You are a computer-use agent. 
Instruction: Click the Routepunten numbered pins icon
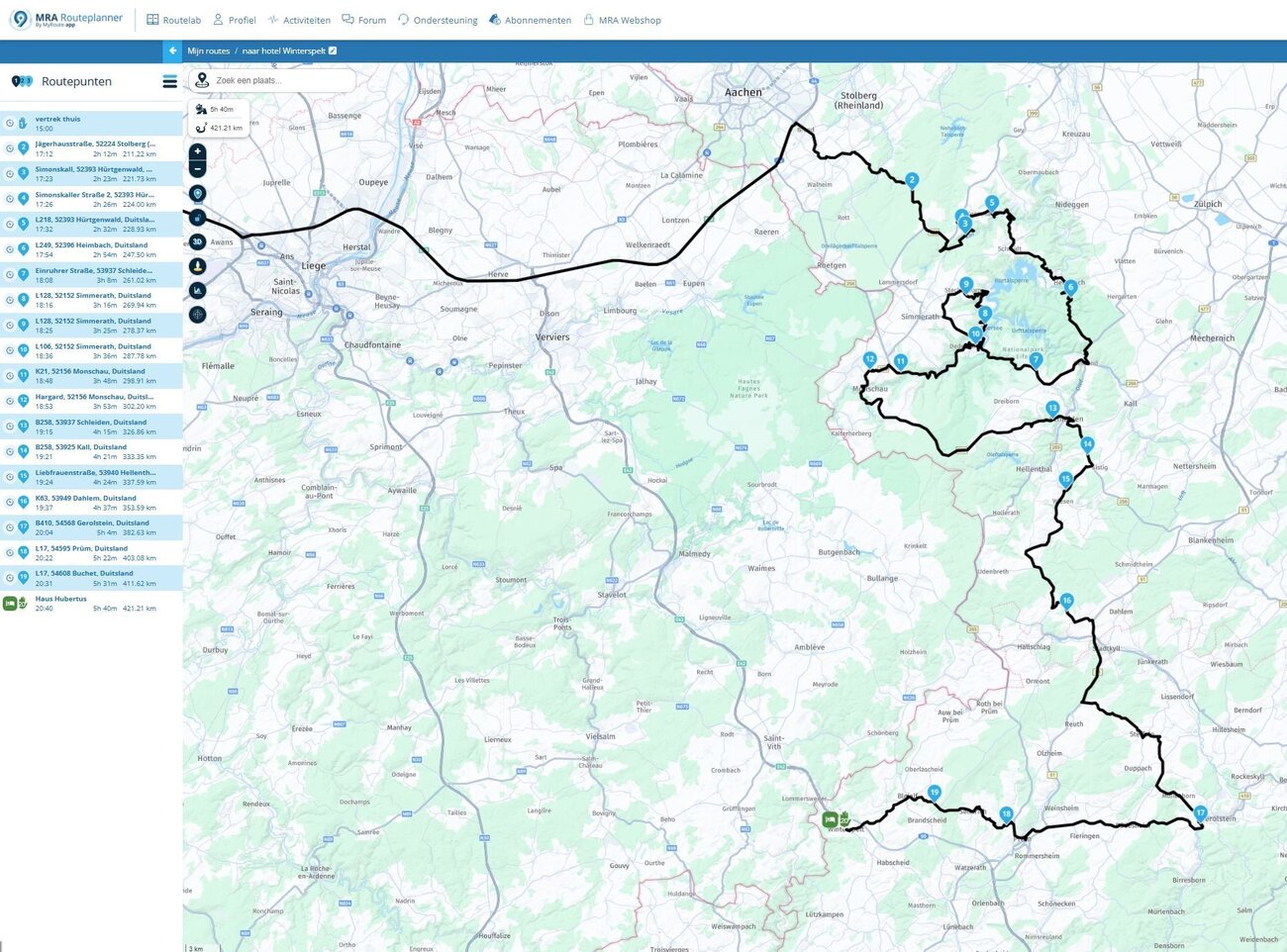[x=22, y=81]
